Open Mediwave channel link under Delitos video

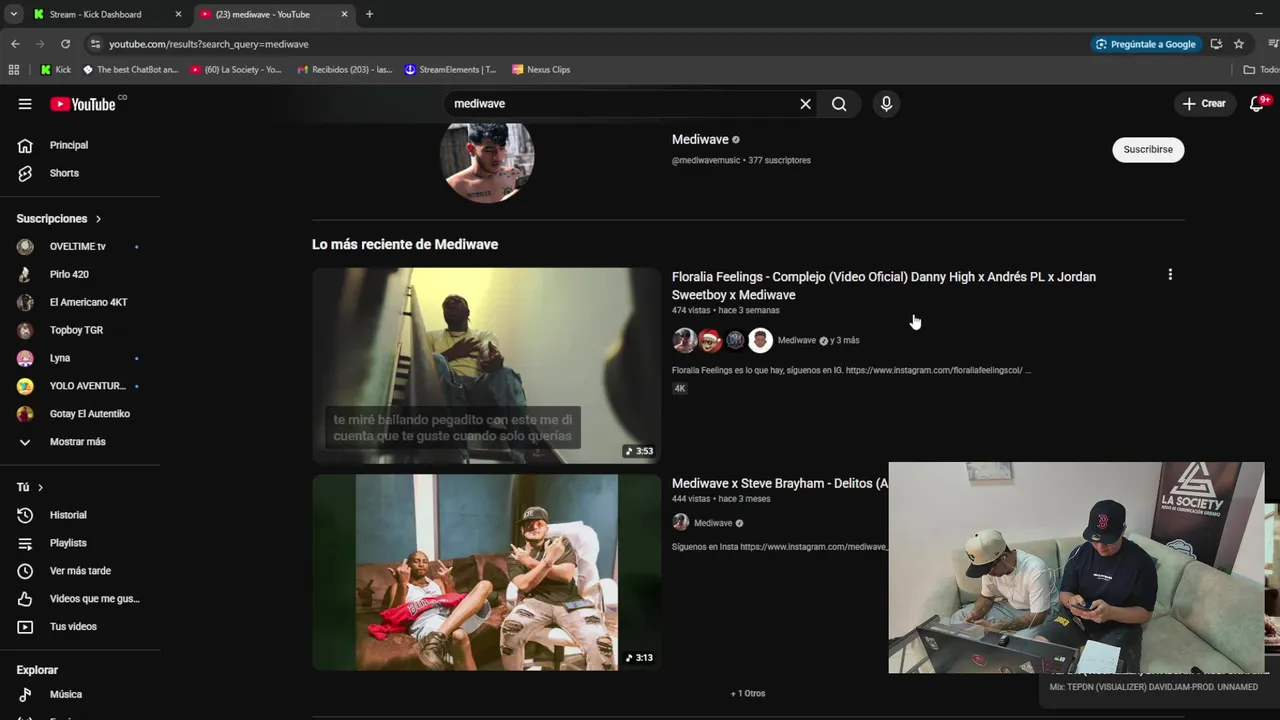tap(713, 523)
